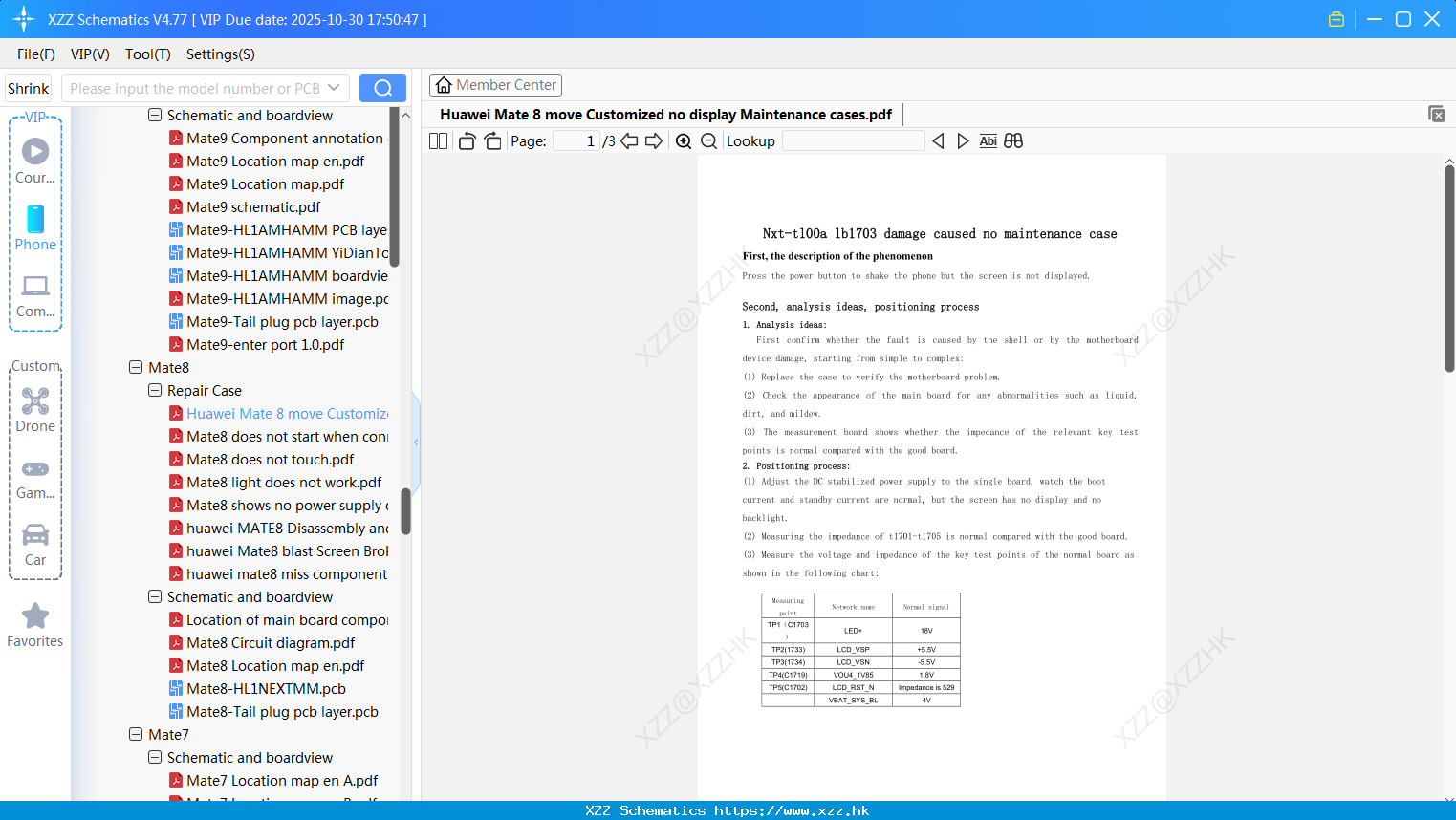Click the PDF viewer vertical scrollbar thumb

pyautogui.click(x=1449, y=269)
